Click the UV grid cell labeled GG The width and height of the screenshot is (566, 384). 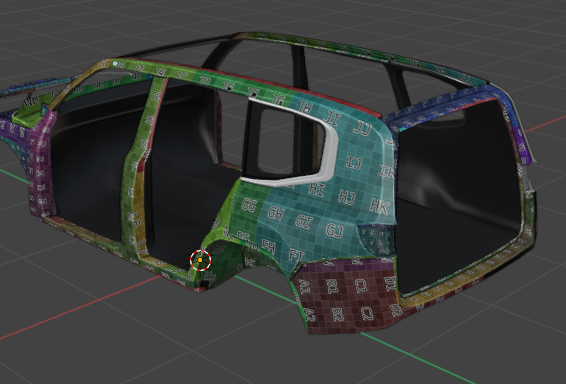(x=249, y=205)
